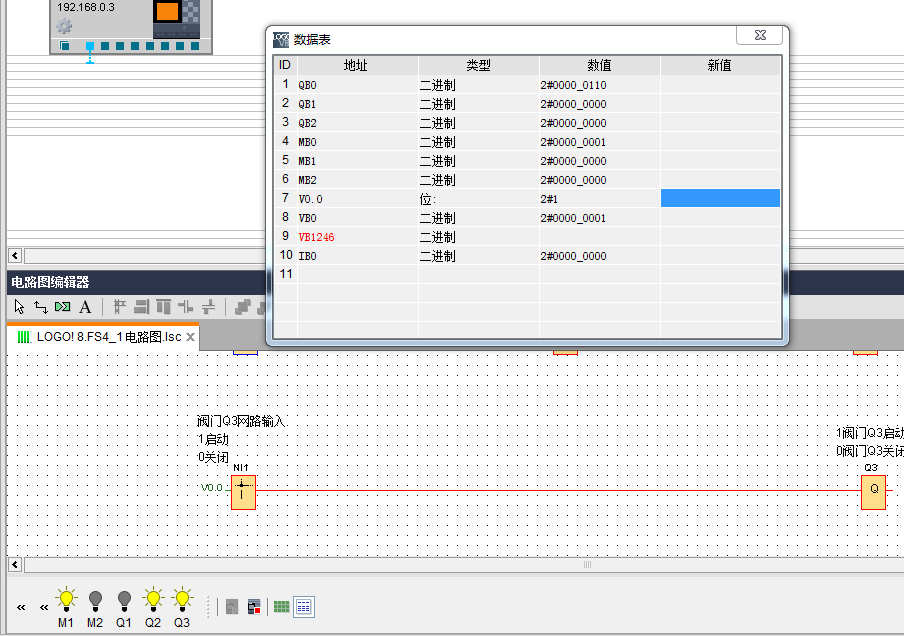Click the 二进制 type cell for VB0
The width and height of the screenshot is (904, 636).
pyautogui.click(x=479, y=218)
